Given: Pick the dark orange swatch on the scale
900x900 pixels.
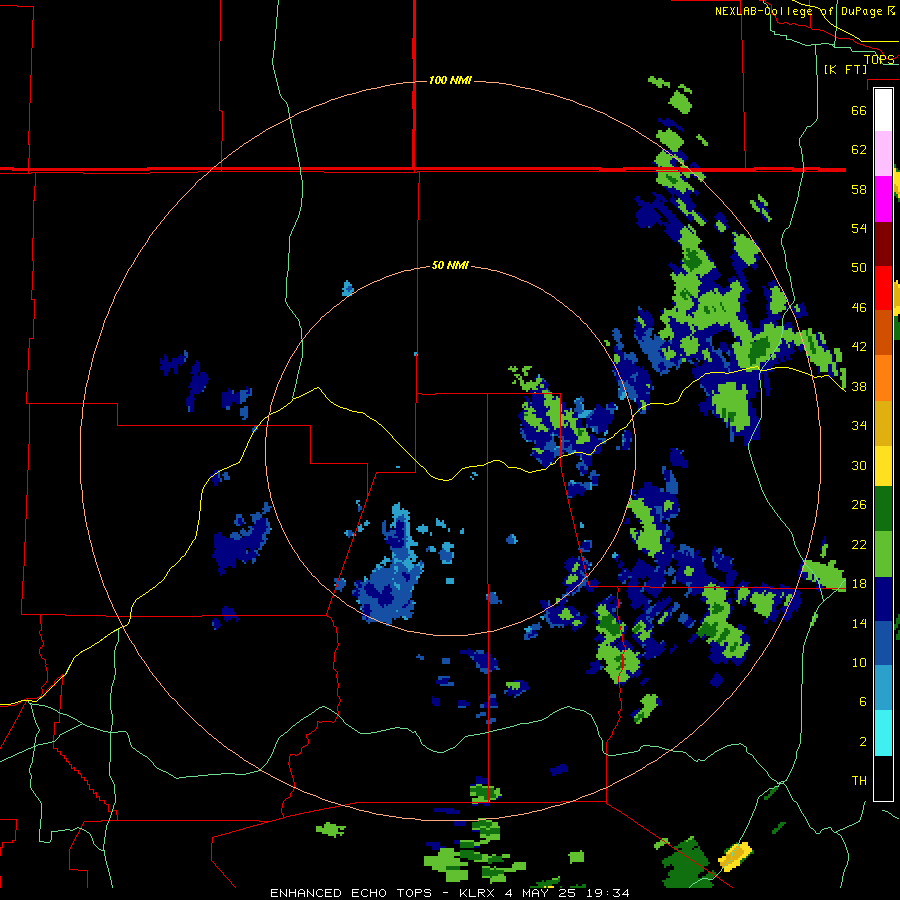Looking at the screenshot, I should tap(883, 333).
